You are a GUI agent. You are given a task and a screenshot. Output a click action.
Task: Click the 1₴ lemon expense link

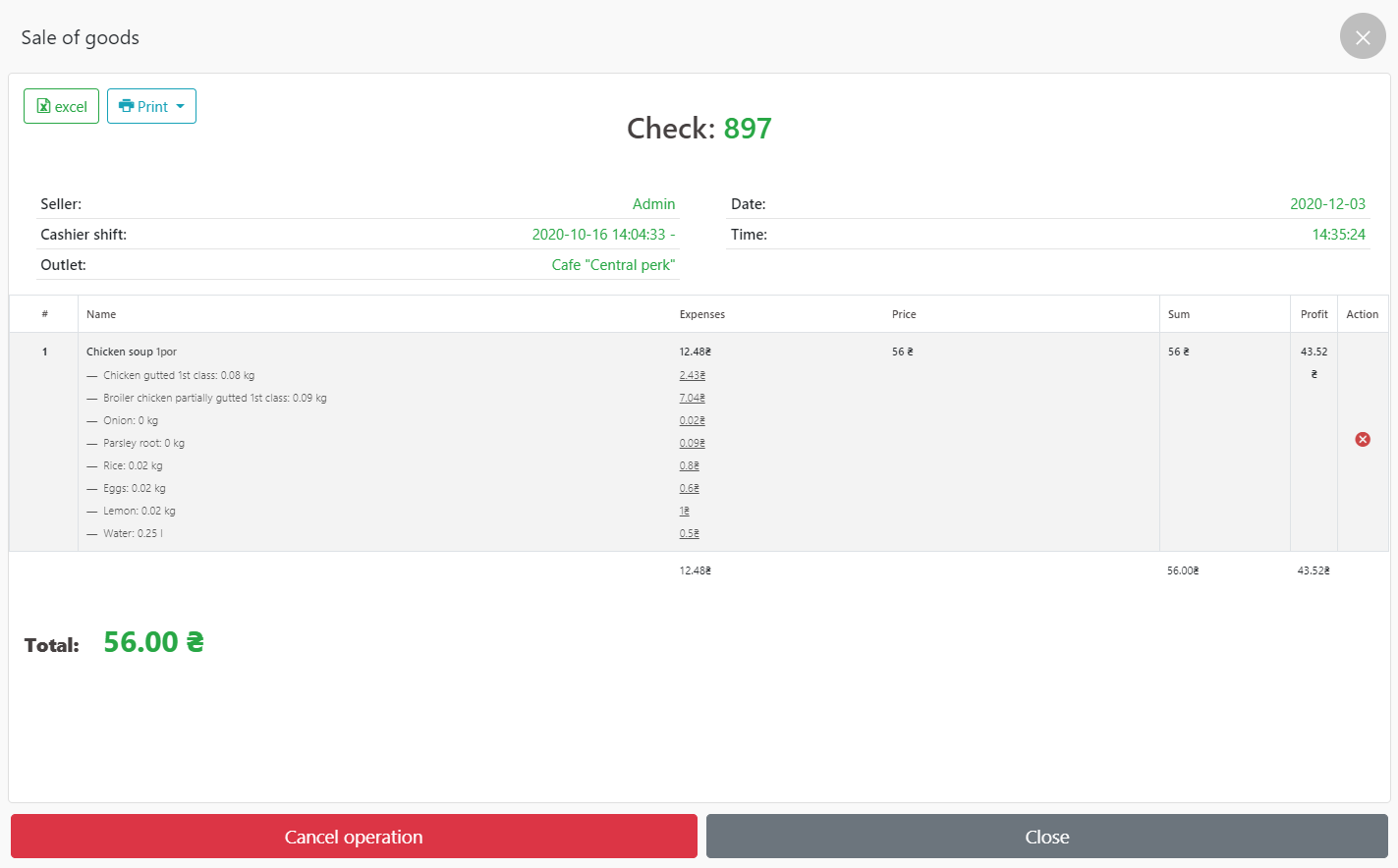(x=684, y=511)
